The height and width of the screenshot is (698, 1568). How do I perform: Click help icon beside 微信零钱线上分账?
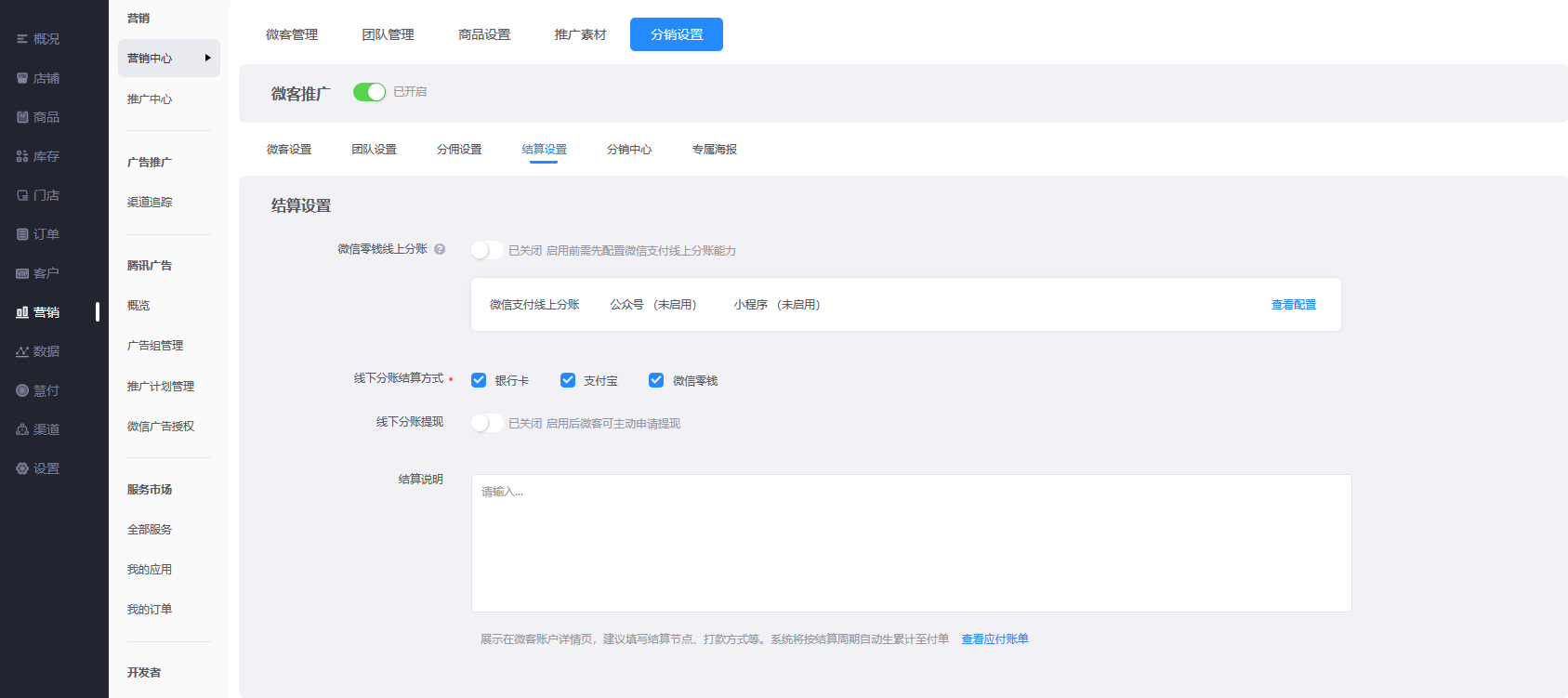(x=440, y=249)
